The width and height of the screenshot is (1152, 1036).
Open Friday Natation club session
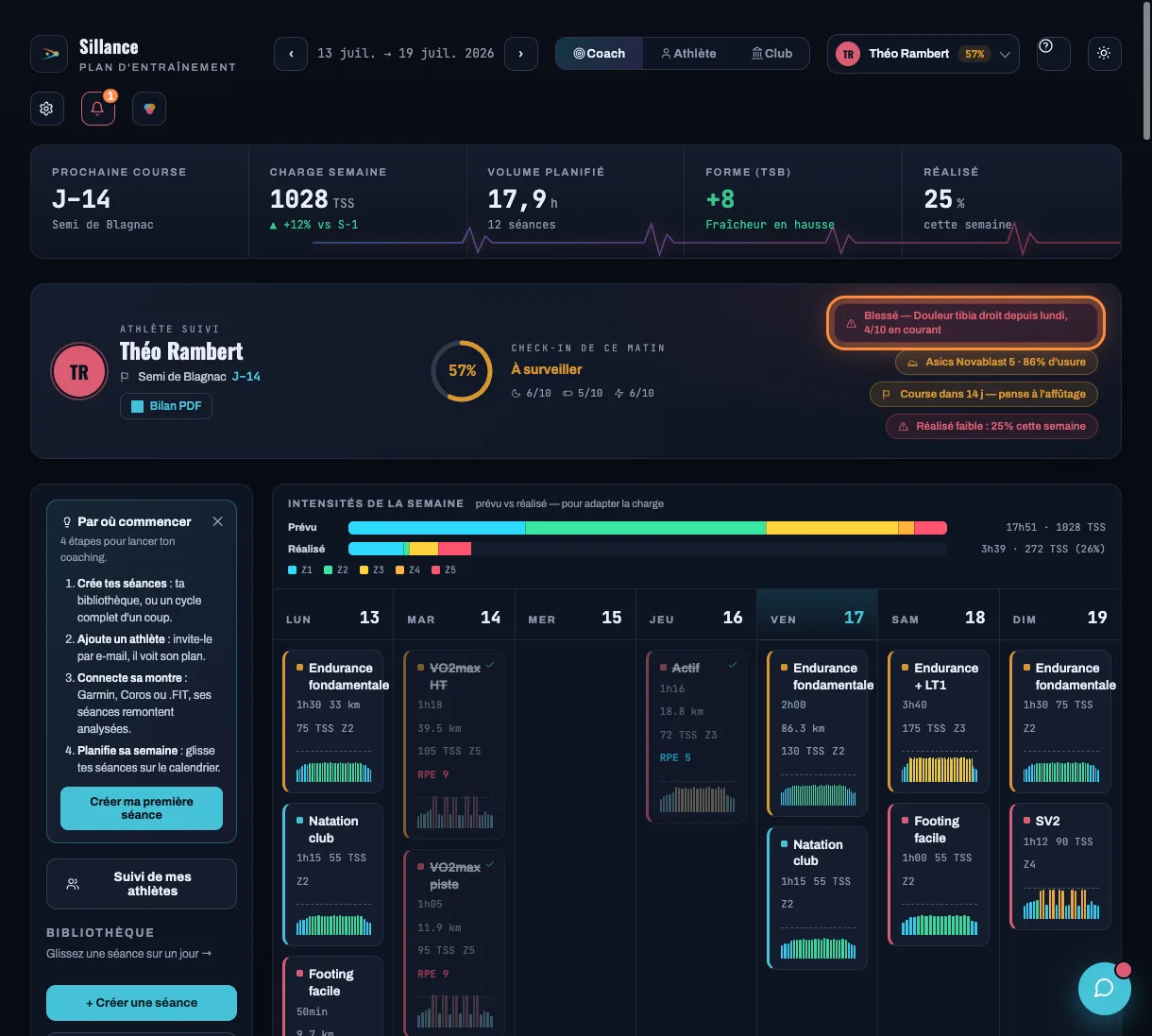(x=818, y=898)
